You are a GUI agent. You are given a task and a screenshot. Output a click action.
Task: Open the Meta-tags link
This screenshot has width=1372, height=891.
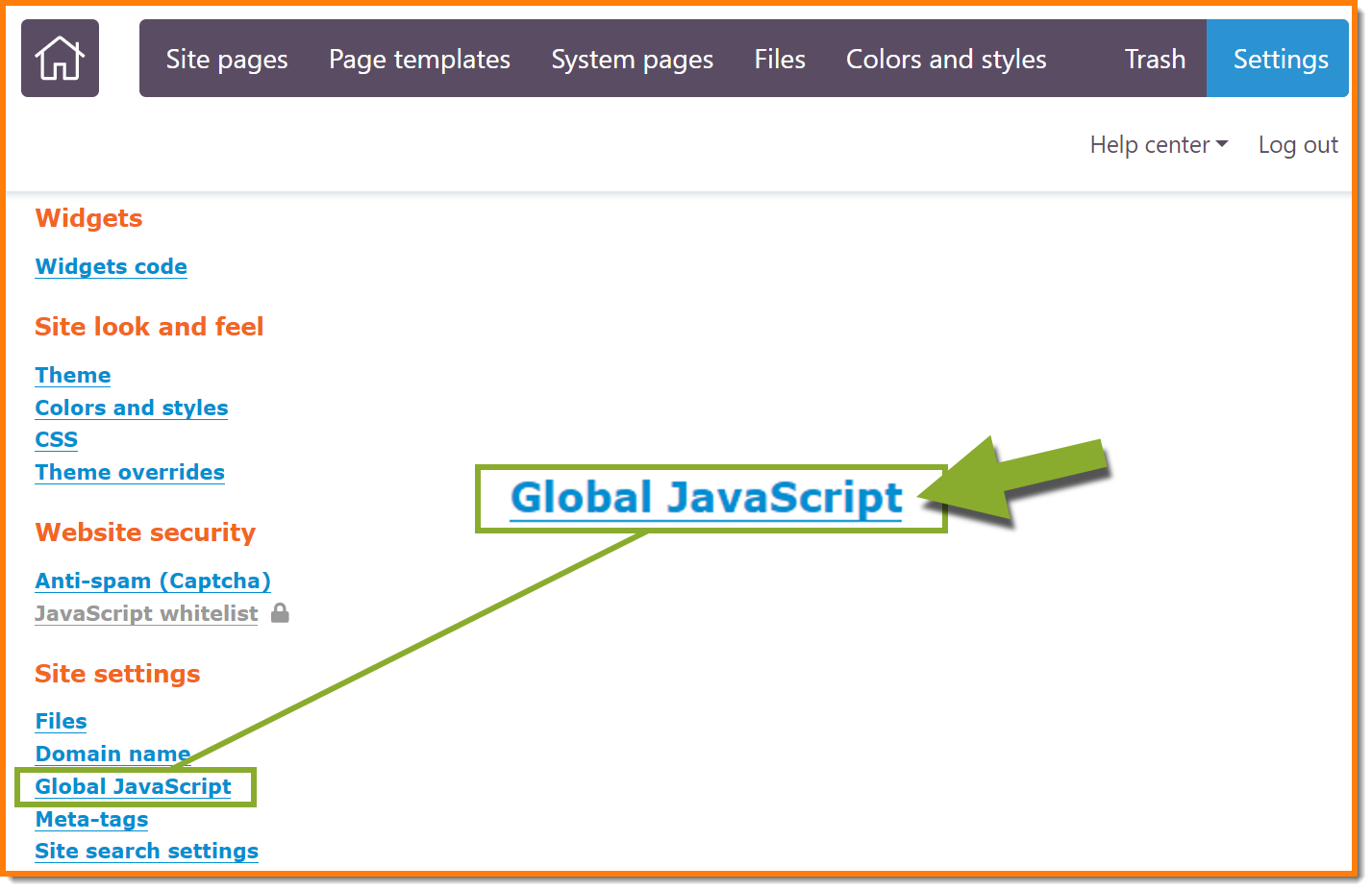pyautogui.click(x=91, y=819)
